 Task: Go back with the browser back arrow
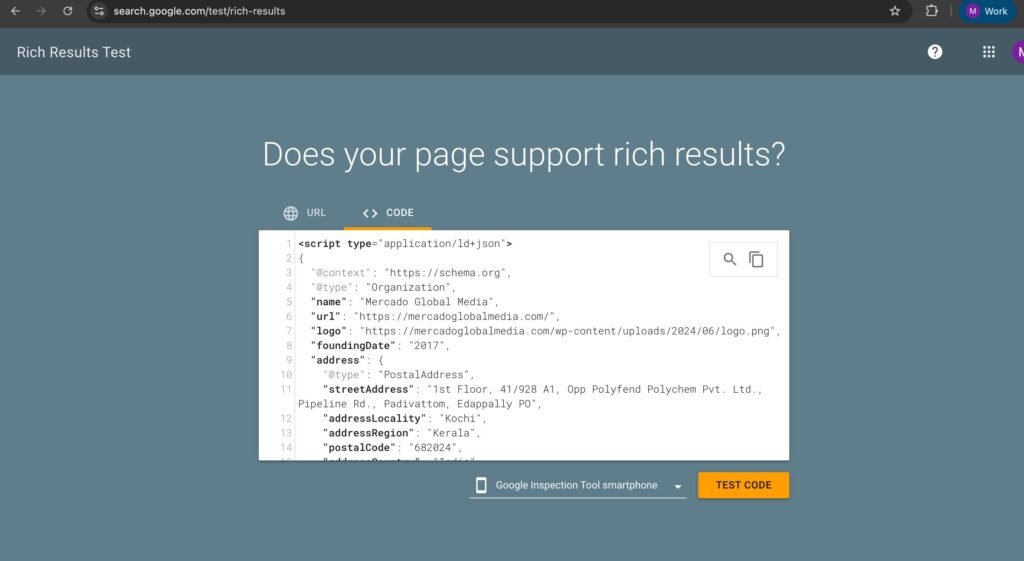tap(15, 11)
